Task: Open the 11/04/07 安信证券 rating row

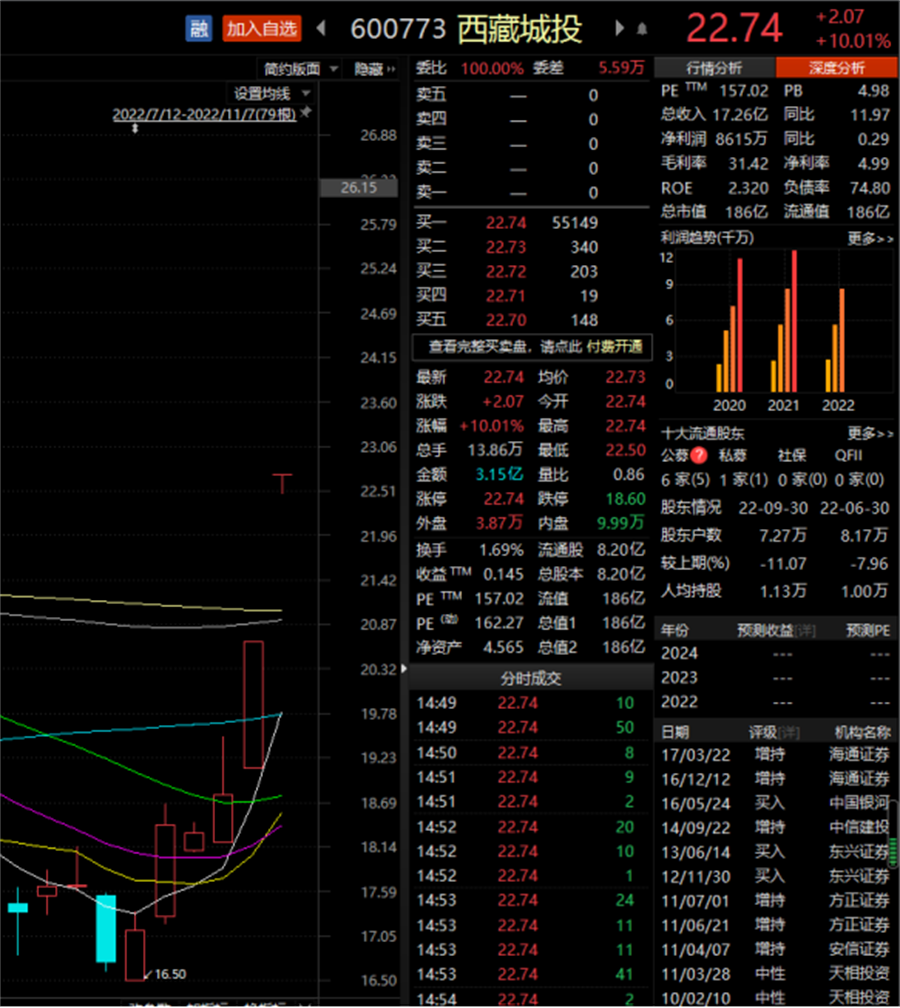Action: coord(776,950)
